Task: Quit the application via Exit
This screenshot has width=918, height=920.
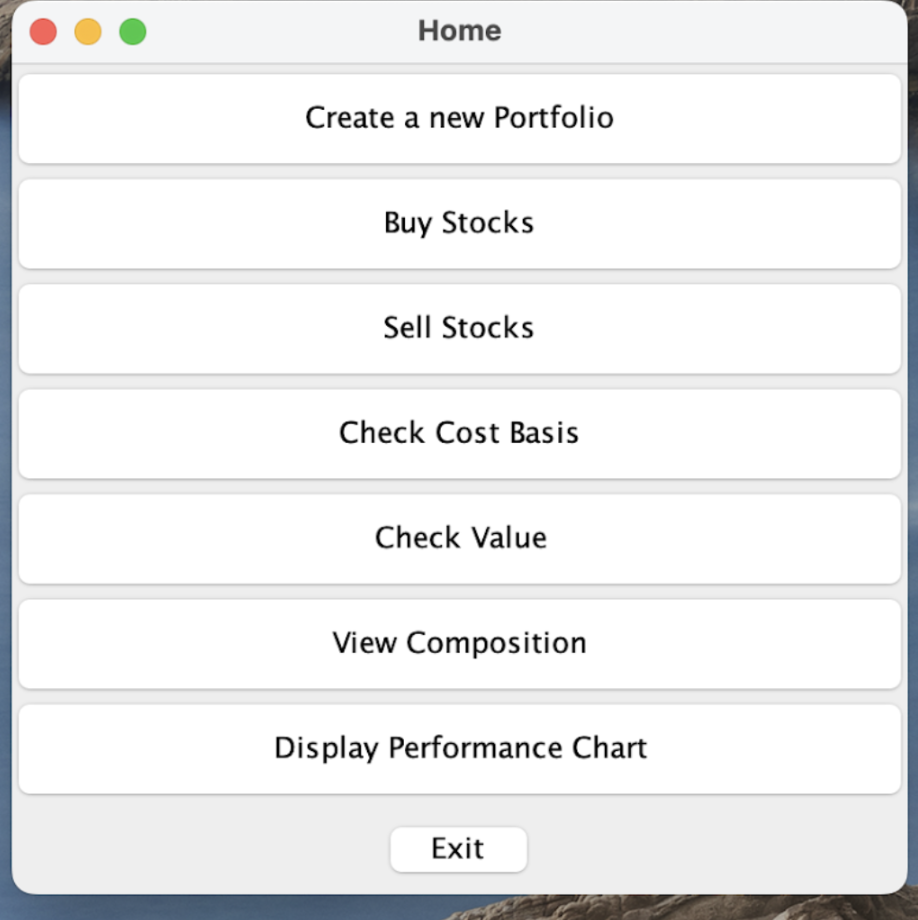Action: 458,849
